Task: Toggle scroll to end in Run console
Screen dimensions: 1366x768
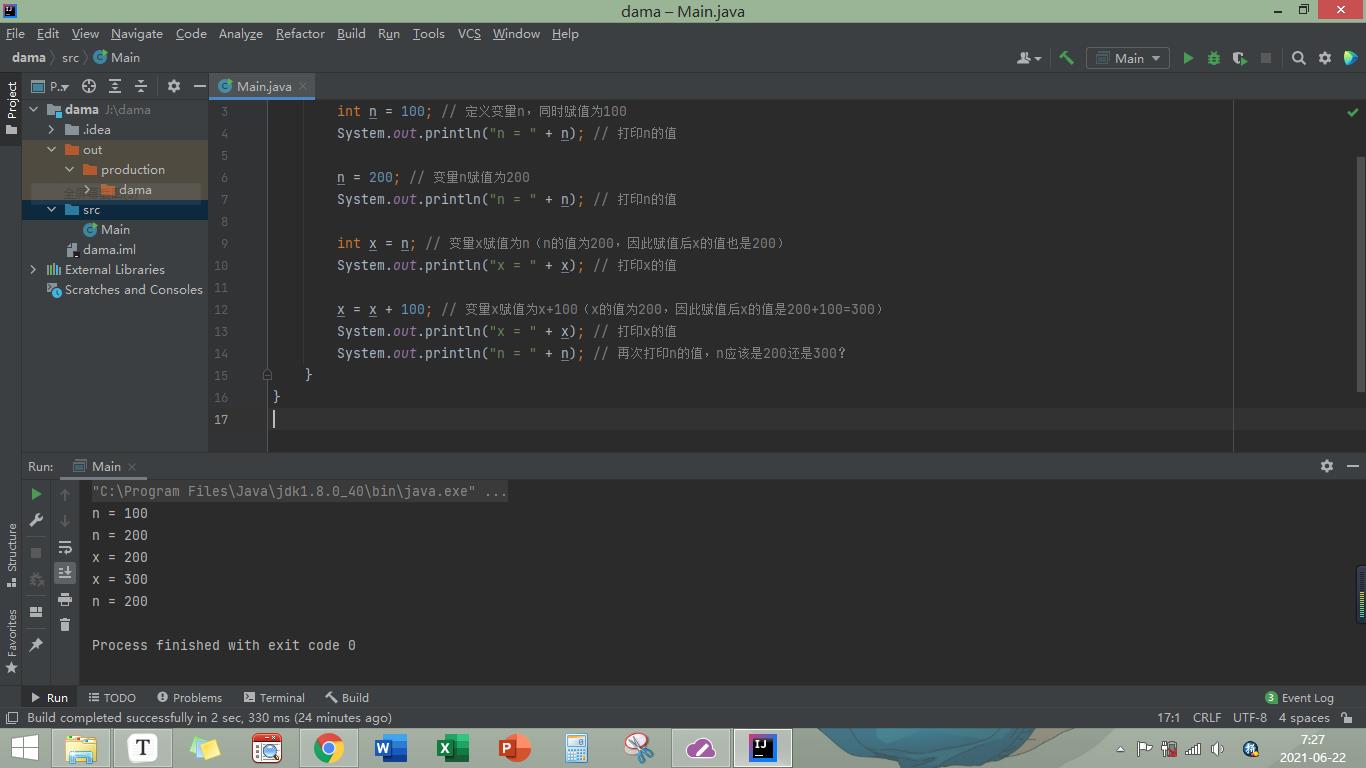Action: pyautogui.click(x=65, y=572)
